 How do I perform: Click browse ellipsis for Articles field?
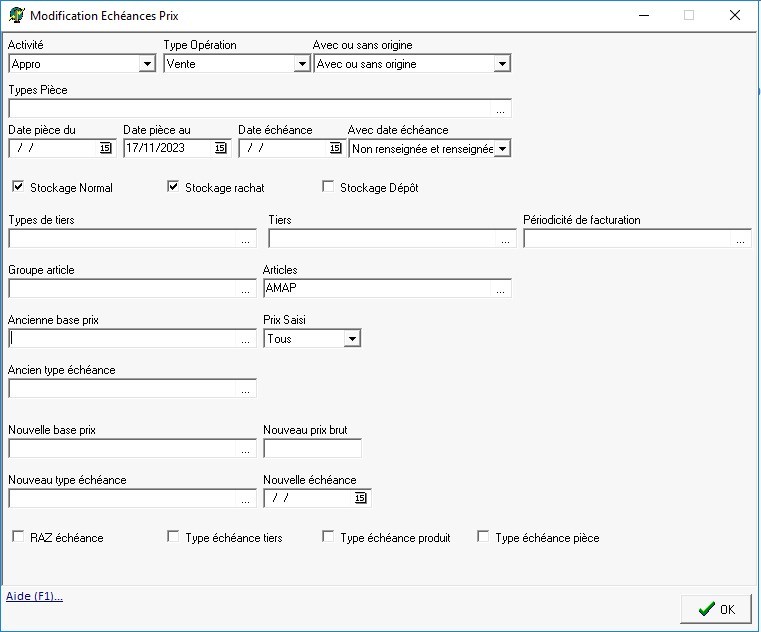501,289
